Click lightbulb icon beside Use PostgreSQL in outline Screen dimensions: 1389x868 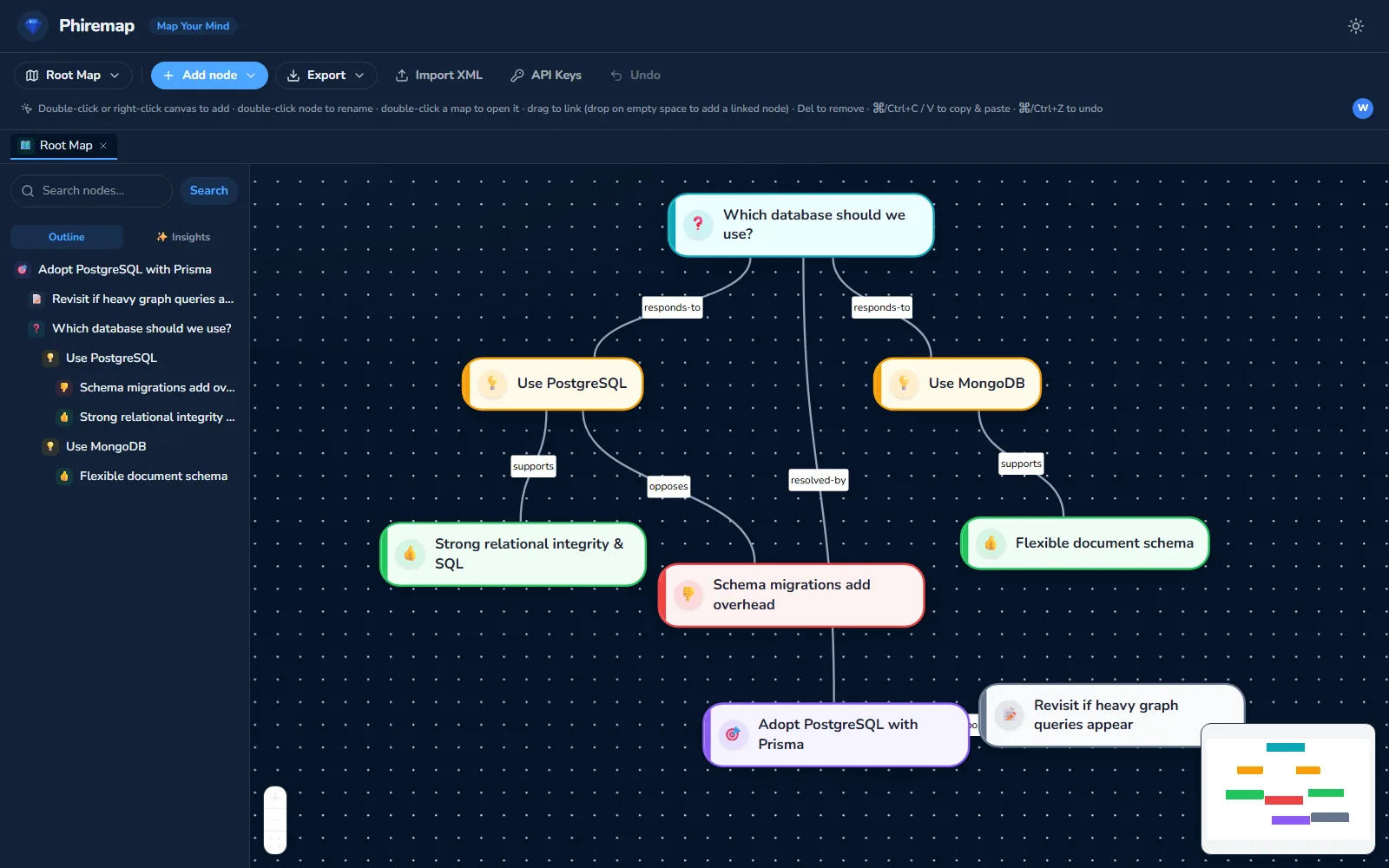[x=50, y=358]
